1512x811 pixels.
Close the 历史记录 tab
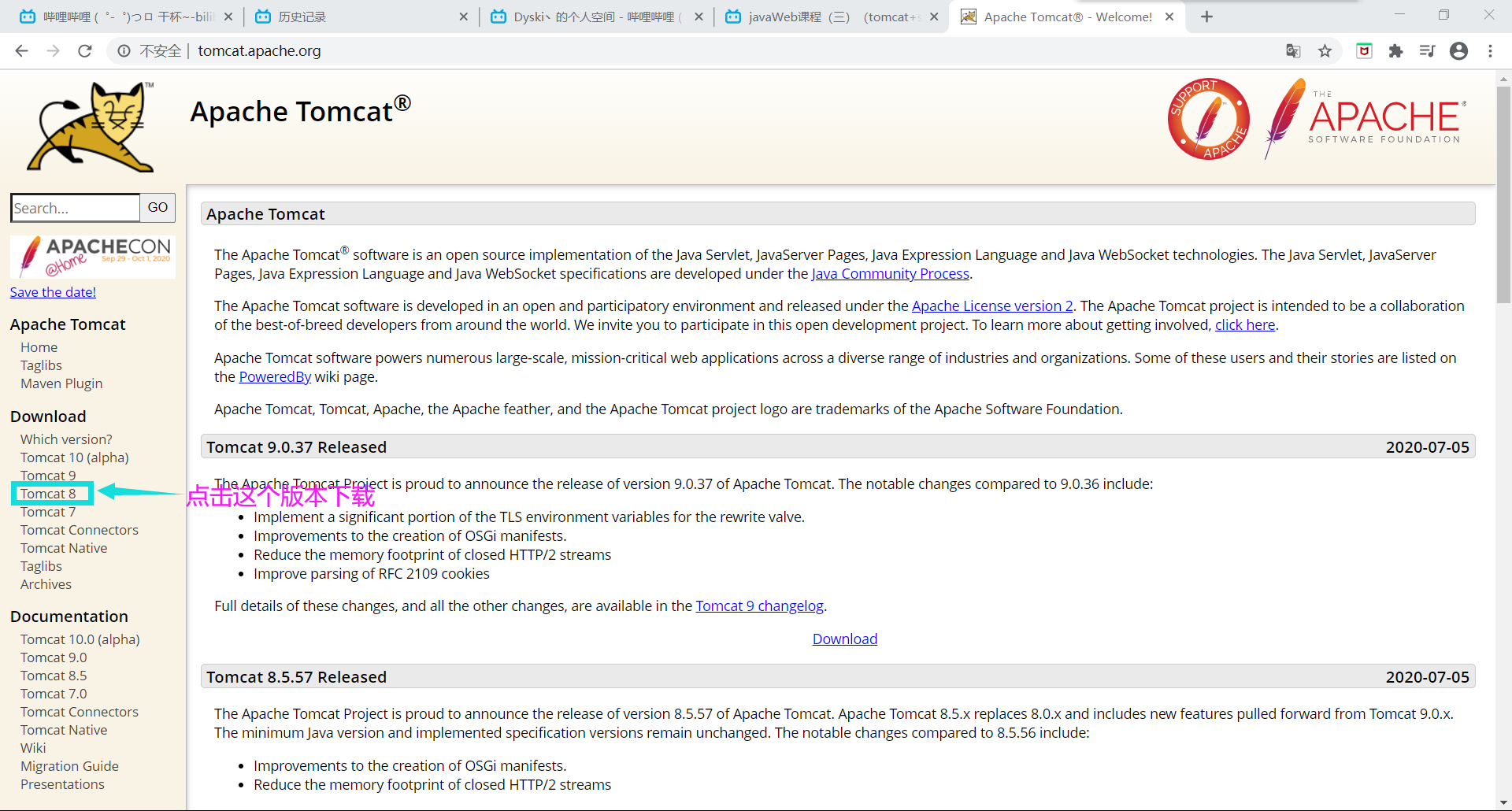463,17
